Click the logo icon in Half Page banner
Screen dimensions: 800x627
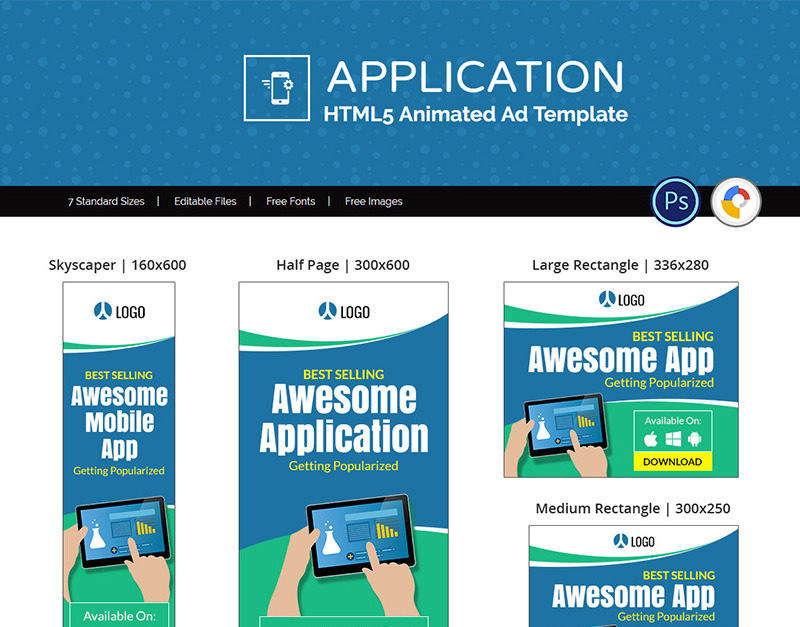point(326,311)
